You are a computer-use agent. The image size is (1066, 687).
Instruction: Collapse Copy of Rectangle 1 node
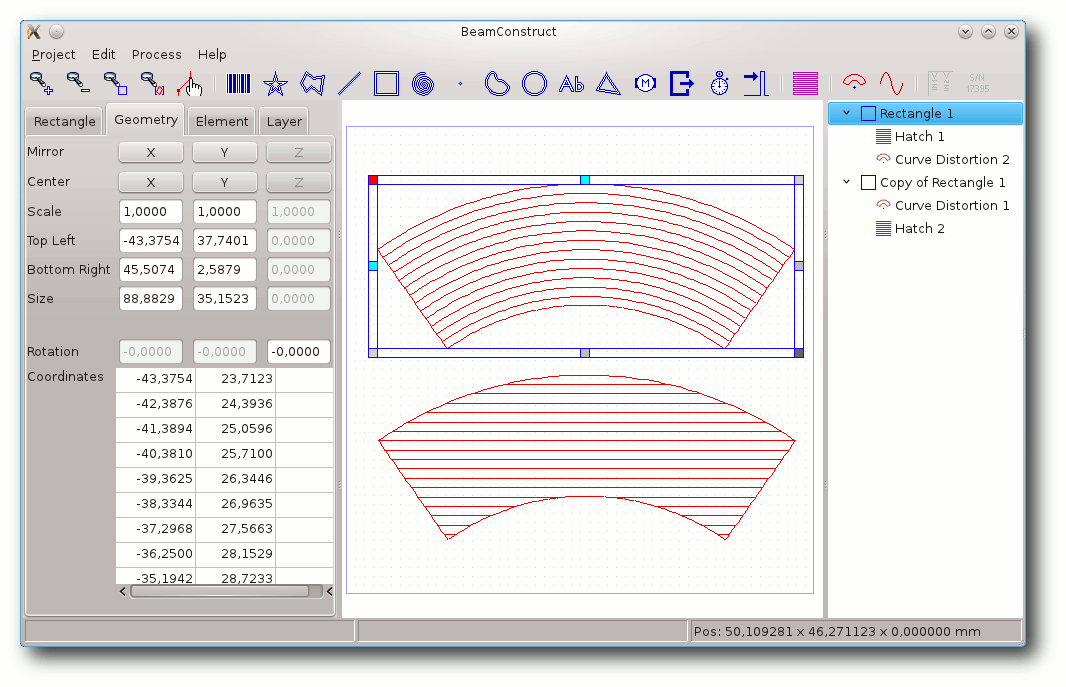[846, 182]
